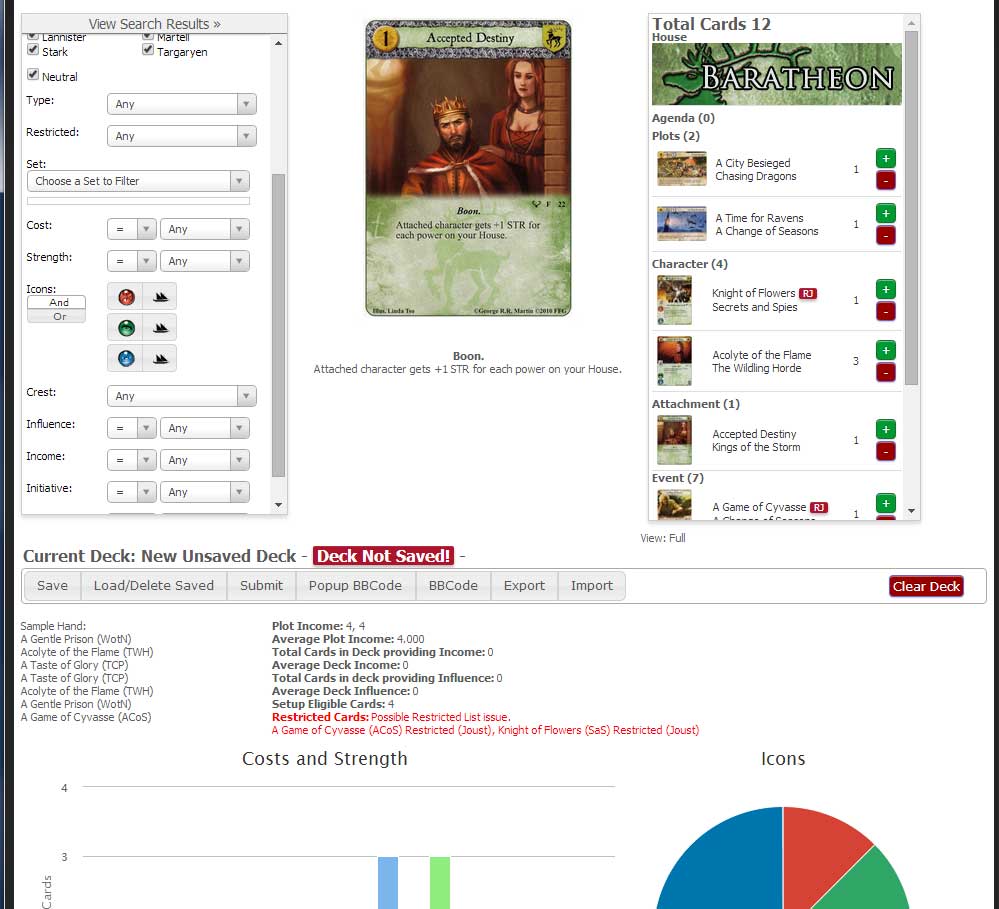Remove a copy of Acolyte of the Flame
This screenshot has width=999, height=909.
[886, 373]
